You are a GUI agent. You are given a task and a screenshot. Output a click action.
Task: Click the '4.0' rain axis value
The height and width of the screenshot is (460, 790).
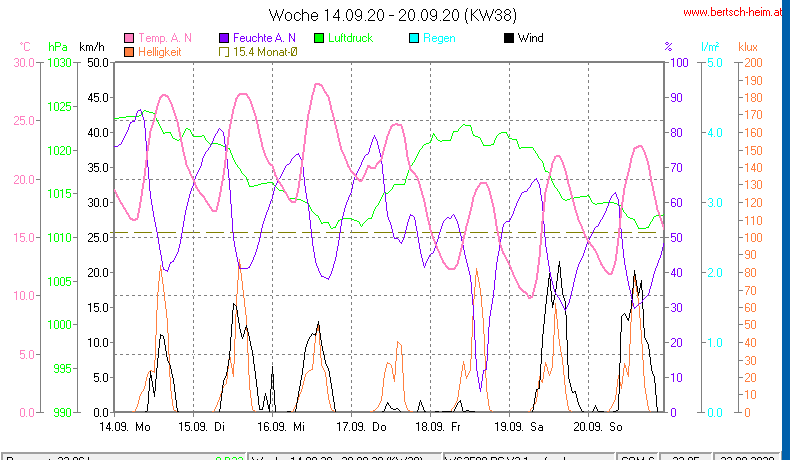(714, 133)
